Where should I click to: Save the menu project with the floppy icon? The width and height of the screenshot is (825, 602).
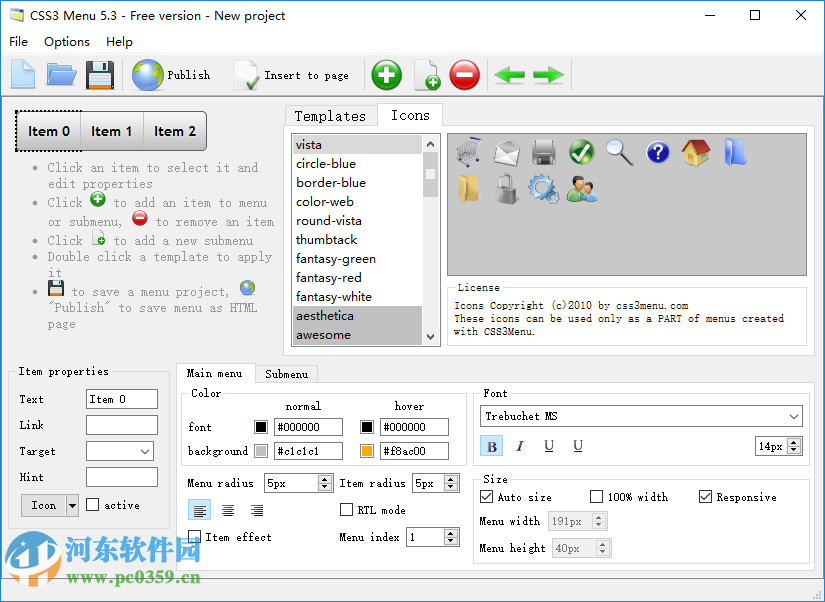100,75
